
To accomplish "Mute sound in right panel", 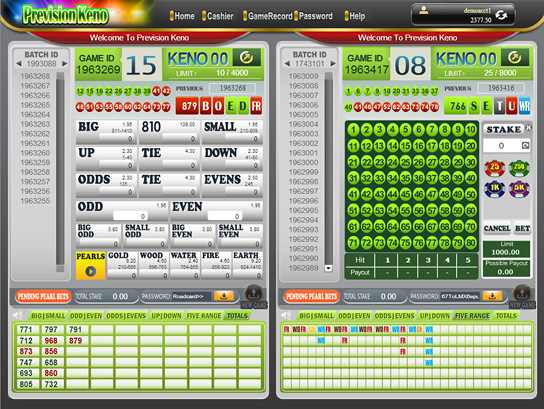I will [x=286, y=315].
